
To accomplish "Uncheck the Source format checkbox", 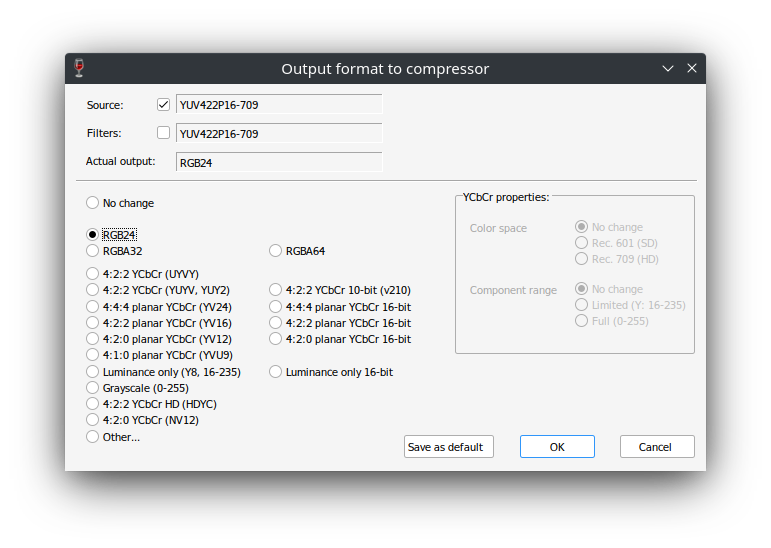I will pyautogui.click(x=163, y=104).
